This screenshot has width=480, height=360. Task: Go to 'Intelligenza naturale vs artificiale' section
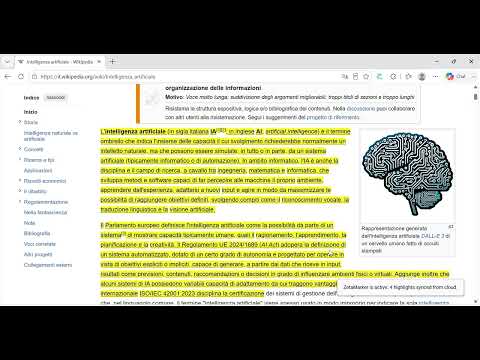pyautogui.click(x=51, y=136)
